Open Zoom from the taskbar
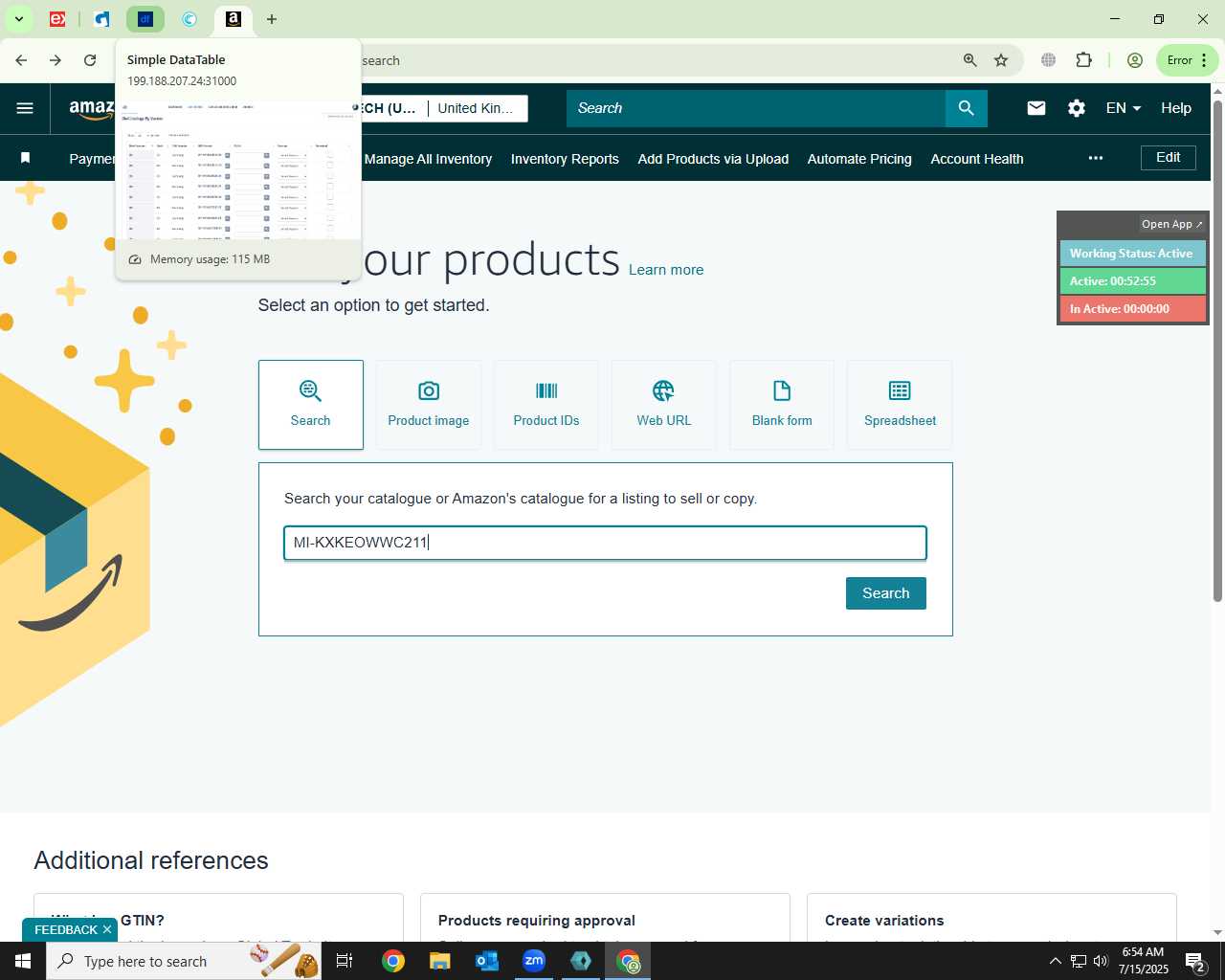The image size is (1225, 980). (534, 961)
